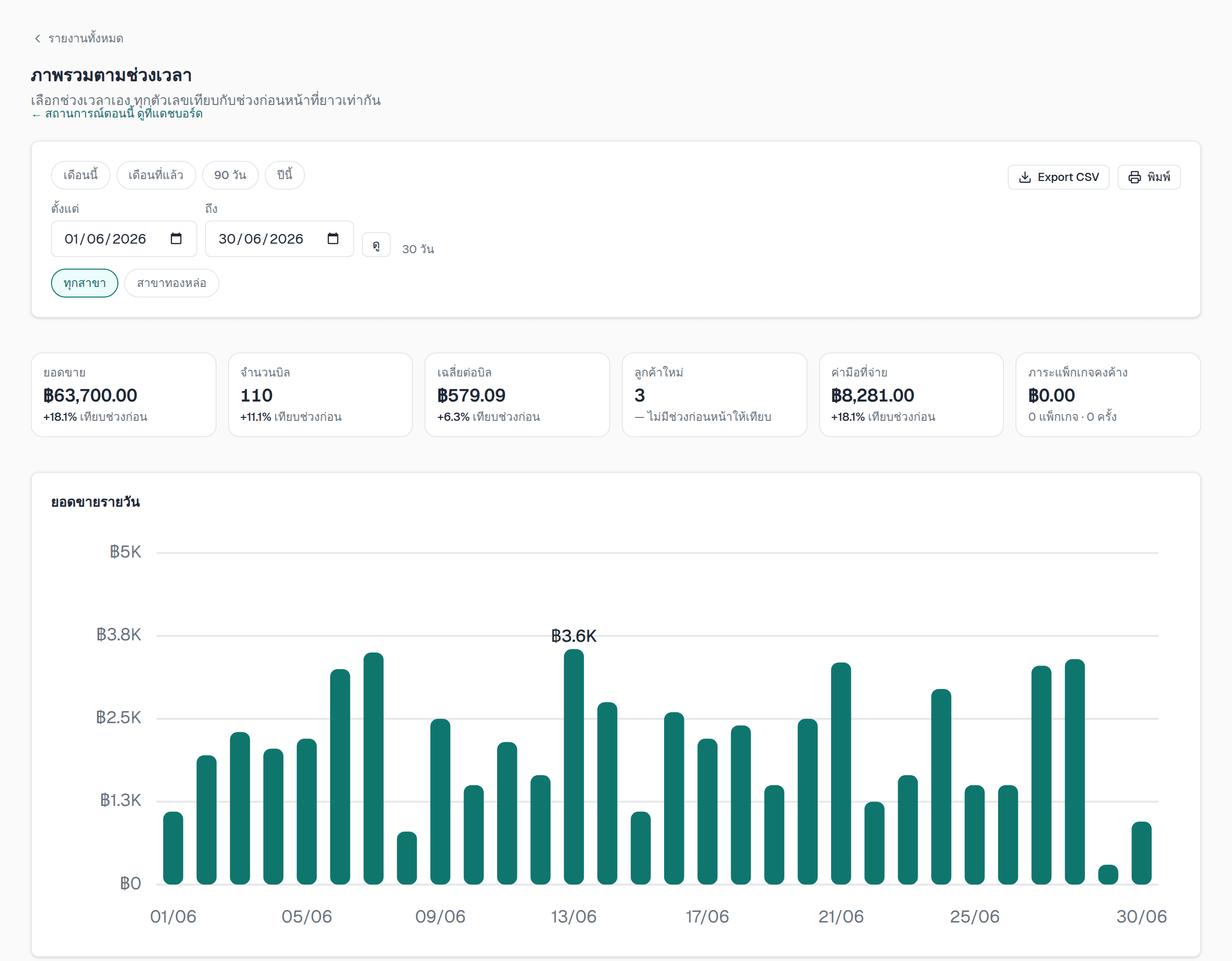Viewport: 1232px width, 961px height.
Task: Click the printer icon
Action: point(1134,177)
